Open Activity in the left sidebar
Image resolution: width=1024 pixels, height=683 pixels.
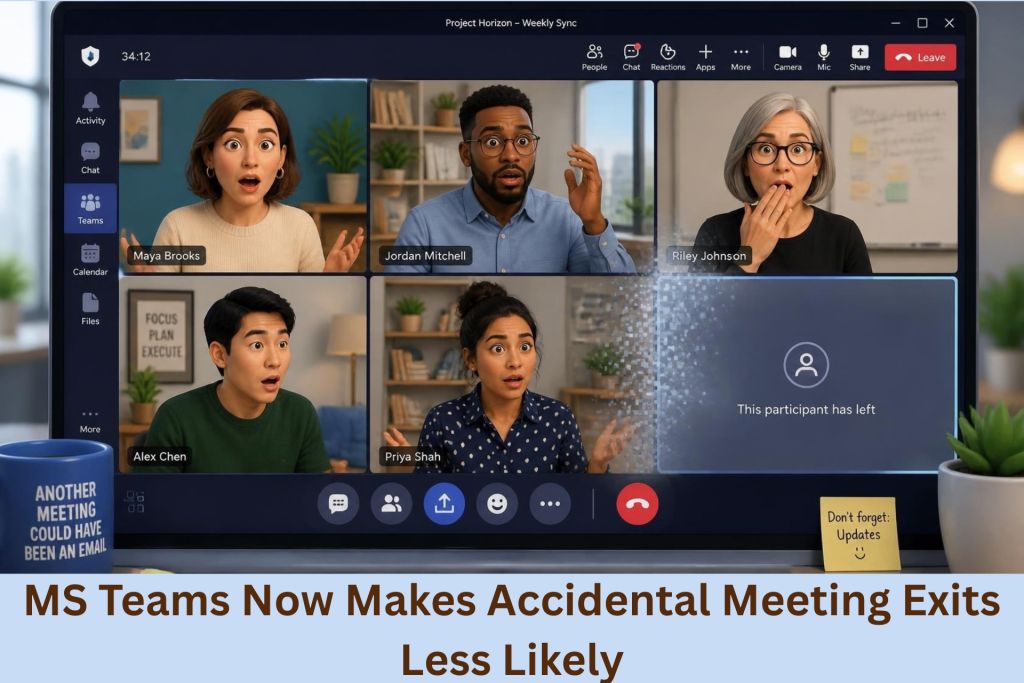pos(90,108)
